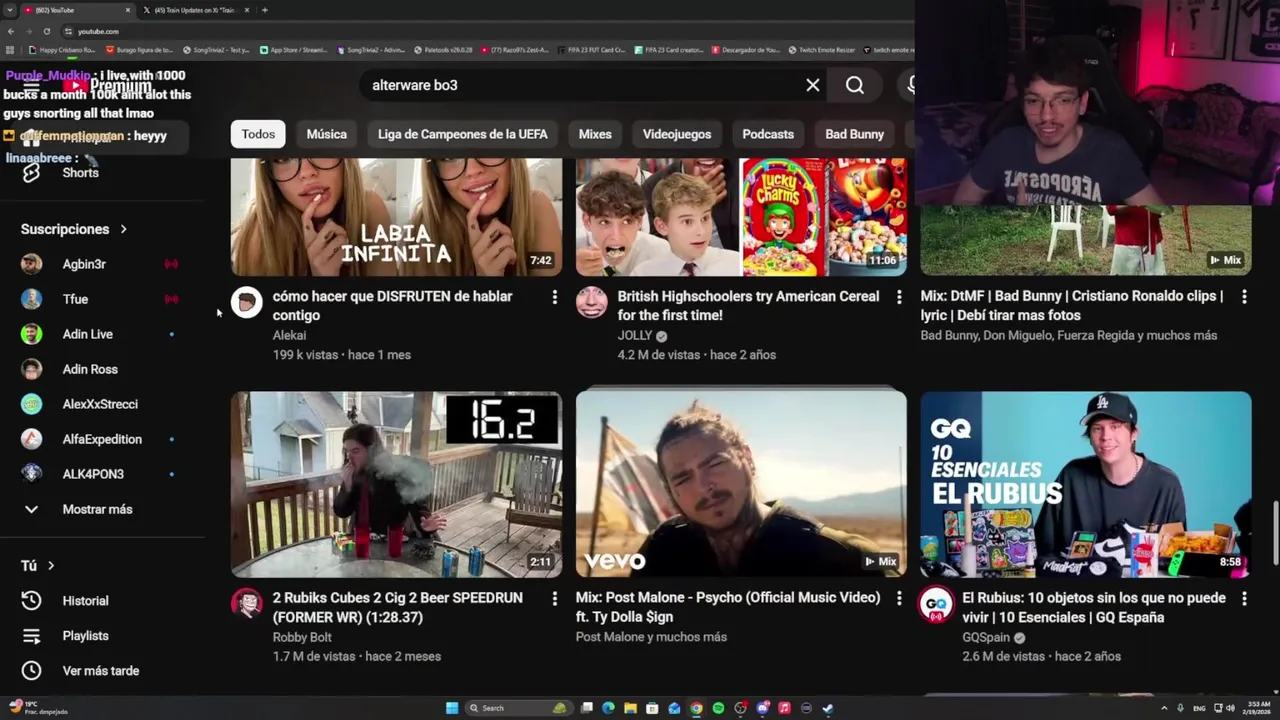Reload the page in the browser toolbar
This screenshot has height=720, width=1280.
[47, 31]
